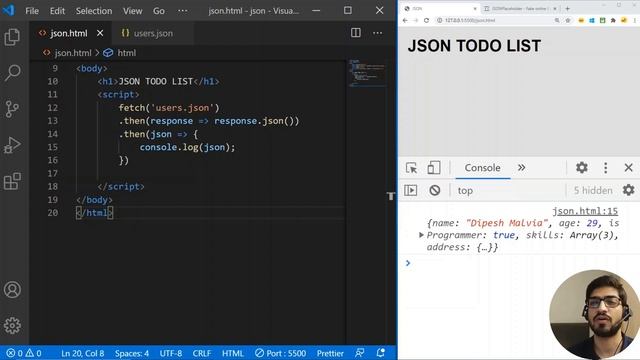Screen dimensions: 640x360
Task: Open notifications bell in the status bar
Action: (x=380, y=353)
